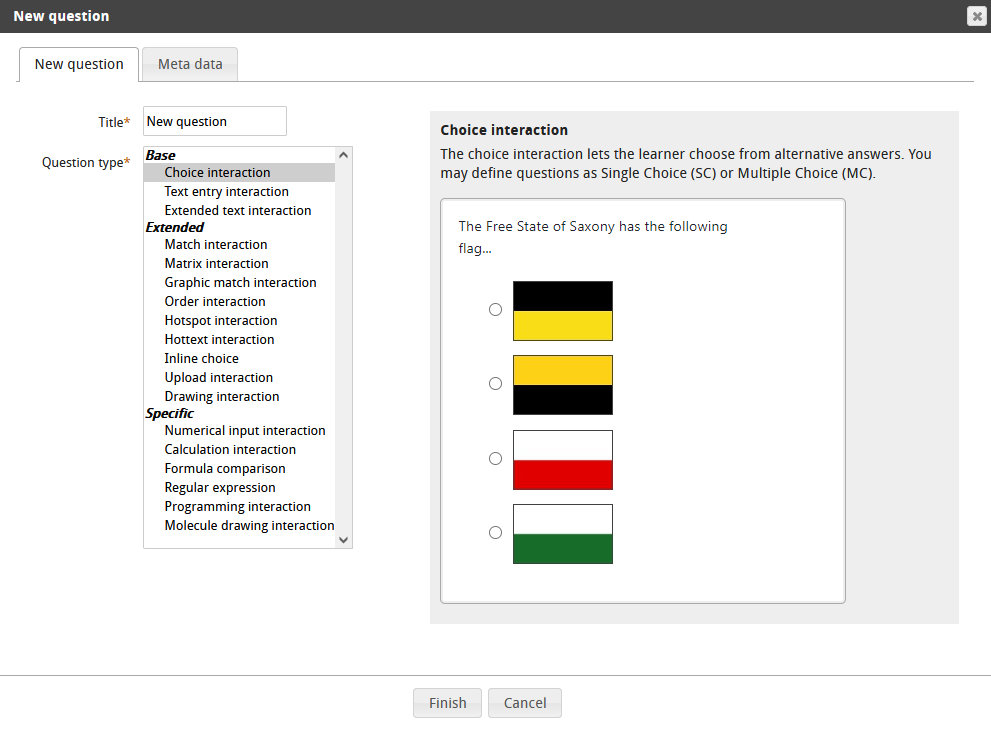Click the question type list down arrow
This screenshot has height=735, width=991.
(x=343, y=540)
